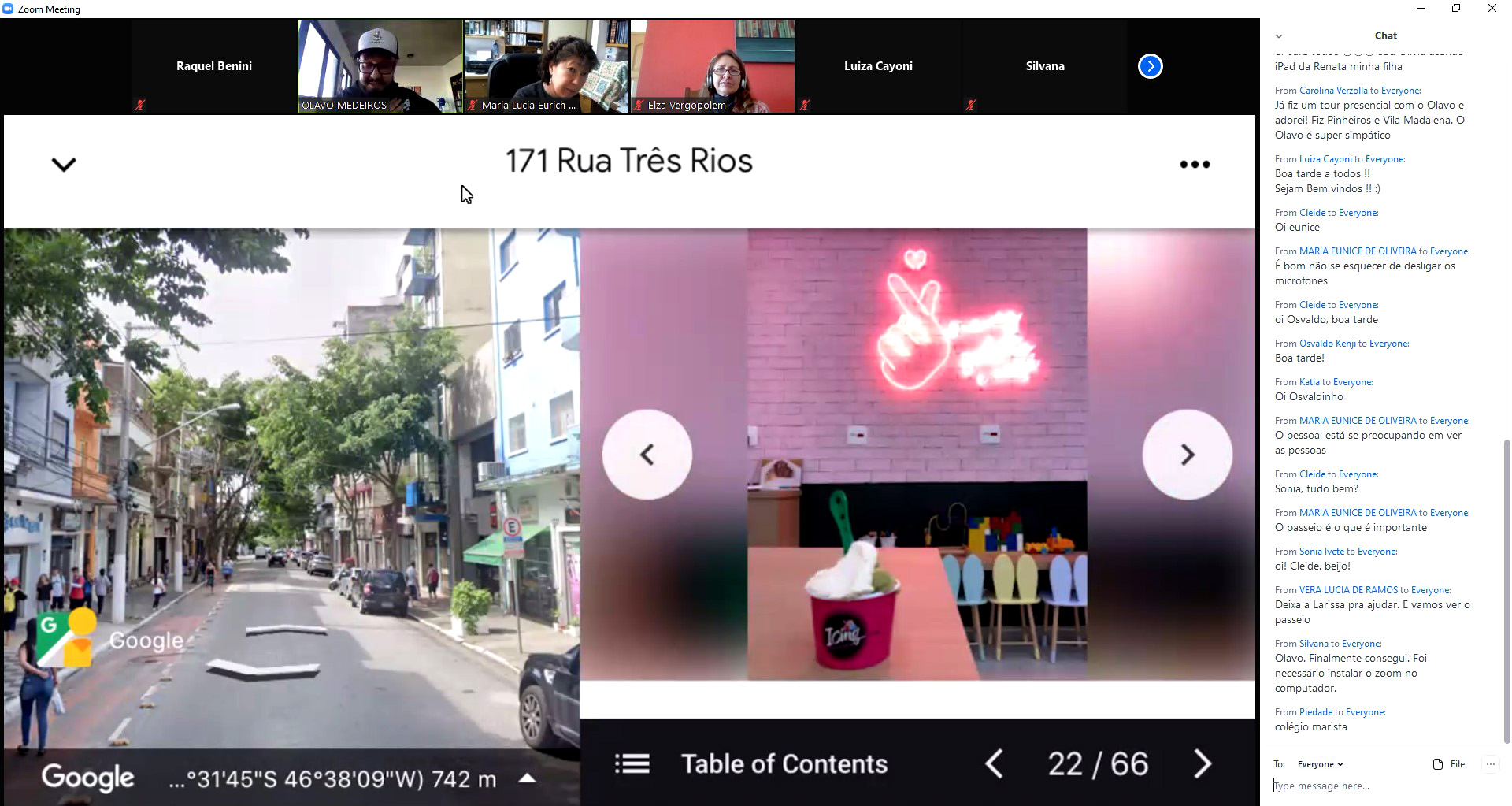Open the chat more options ellipsis
Image resolution: width=1512 pixels, height=806 pixels.
click(x=1490, y=764)
